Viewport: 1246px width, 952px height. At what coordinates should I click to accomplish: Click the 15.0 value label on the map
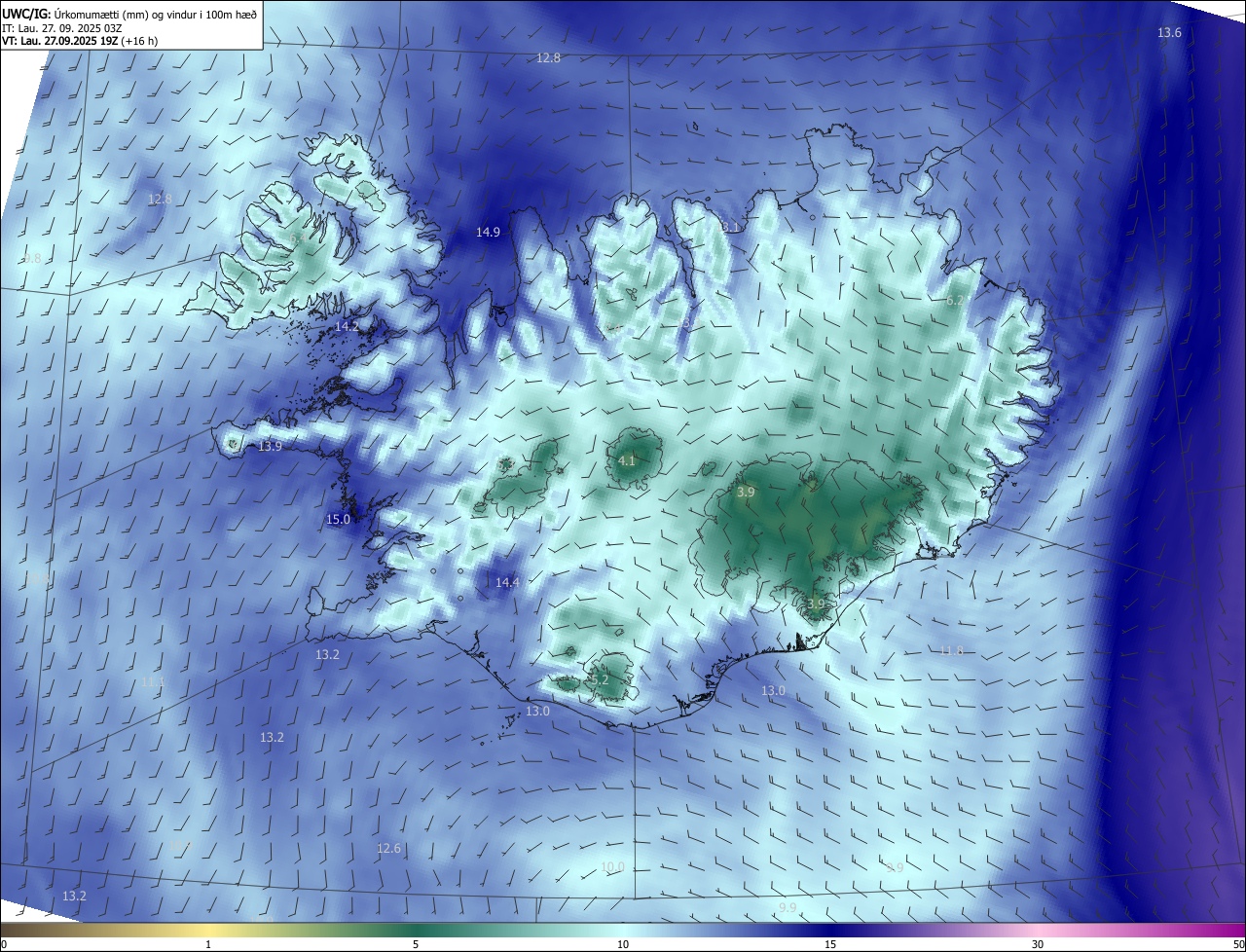[x=338, y=520]
